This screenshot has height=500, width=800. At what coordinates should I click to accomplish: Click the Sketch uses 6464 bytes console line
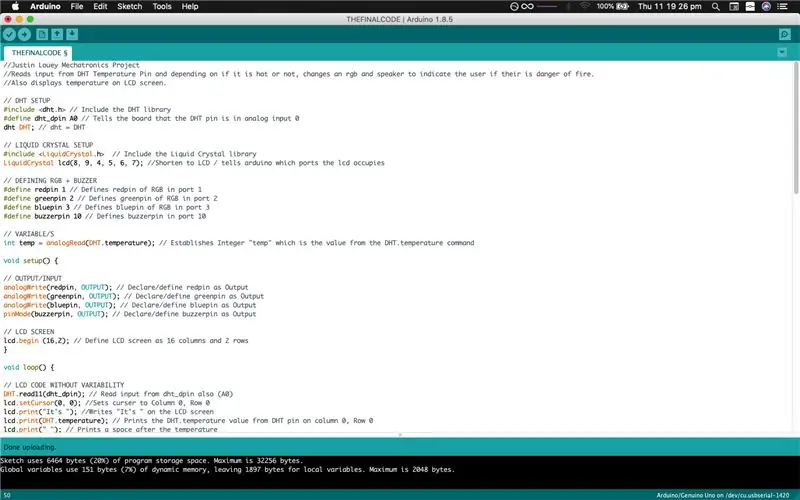pyautogui.click(x=152, y=461)
